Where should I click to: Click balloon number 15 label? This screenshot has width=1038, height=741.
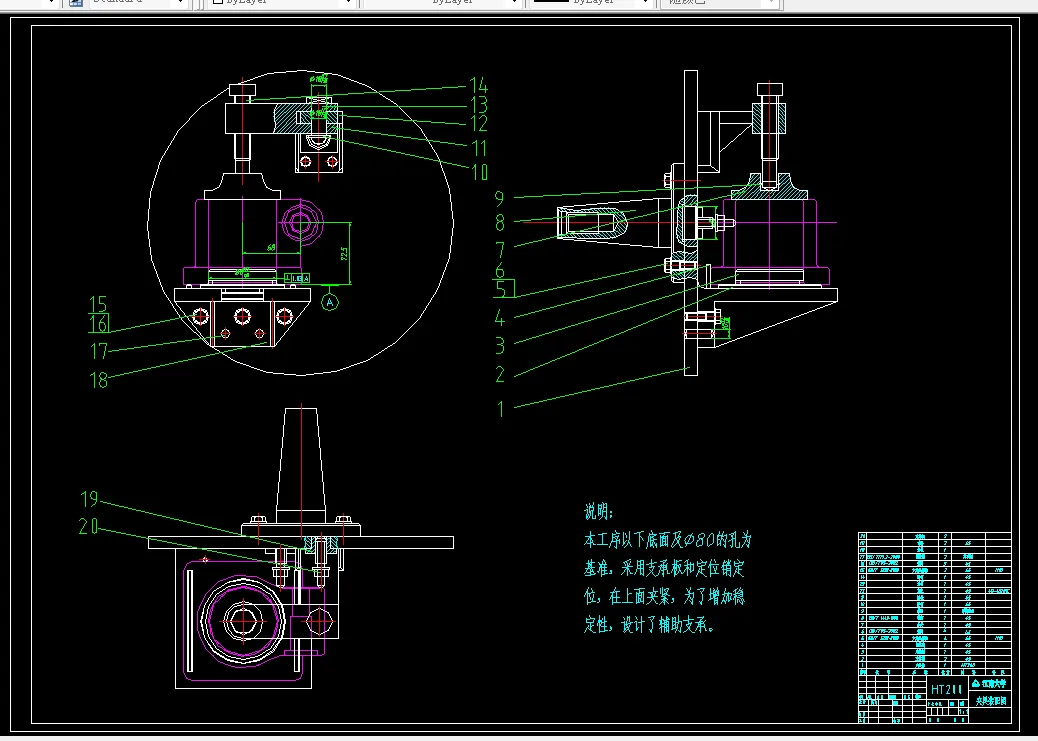[x=98, y=304]
